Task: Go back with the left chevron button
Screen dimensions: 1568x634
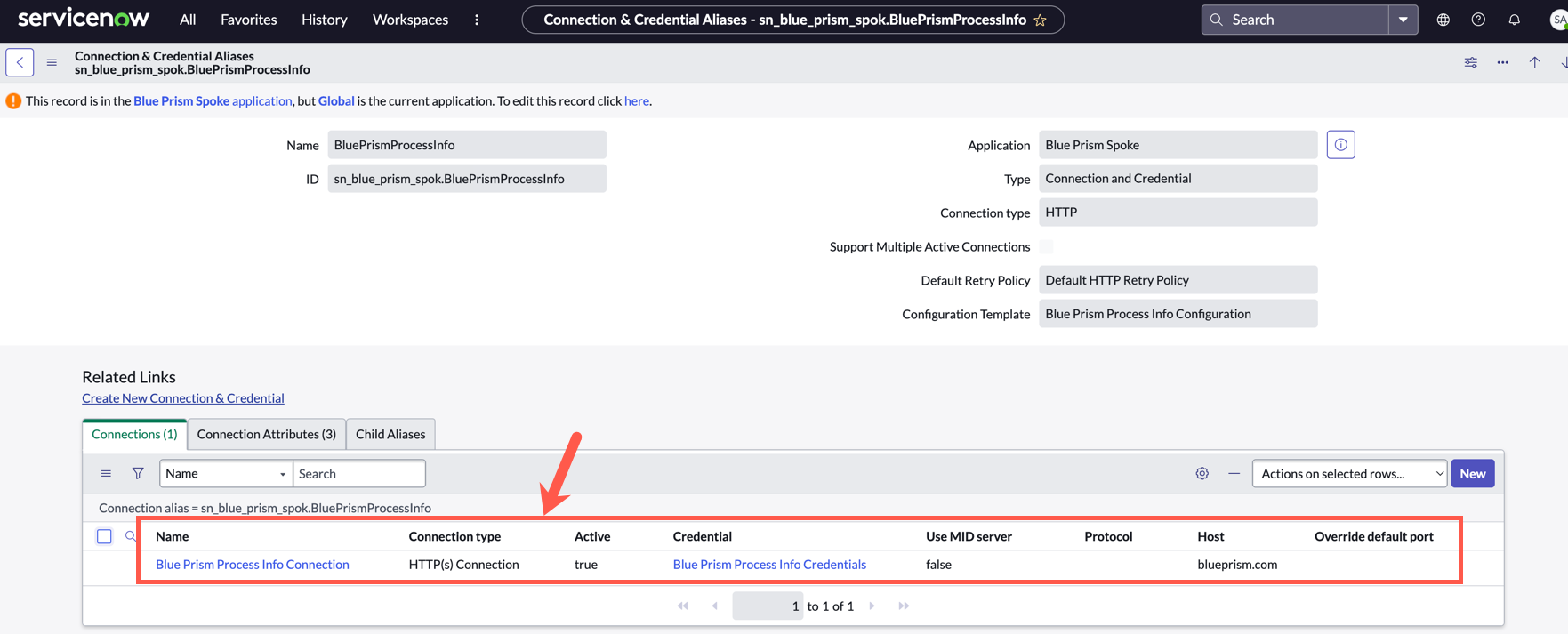Action: (x=20, y=62)
